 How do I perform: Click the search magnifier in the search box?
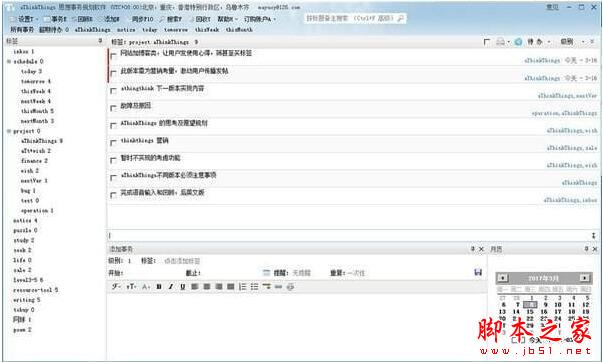point(400,18)
